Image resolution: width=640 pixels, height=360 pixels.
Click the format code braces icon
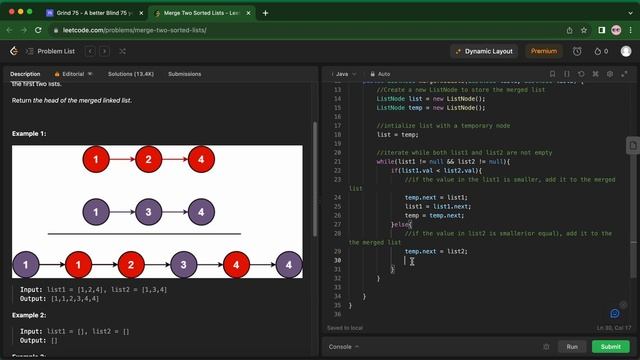coord(567,74)
